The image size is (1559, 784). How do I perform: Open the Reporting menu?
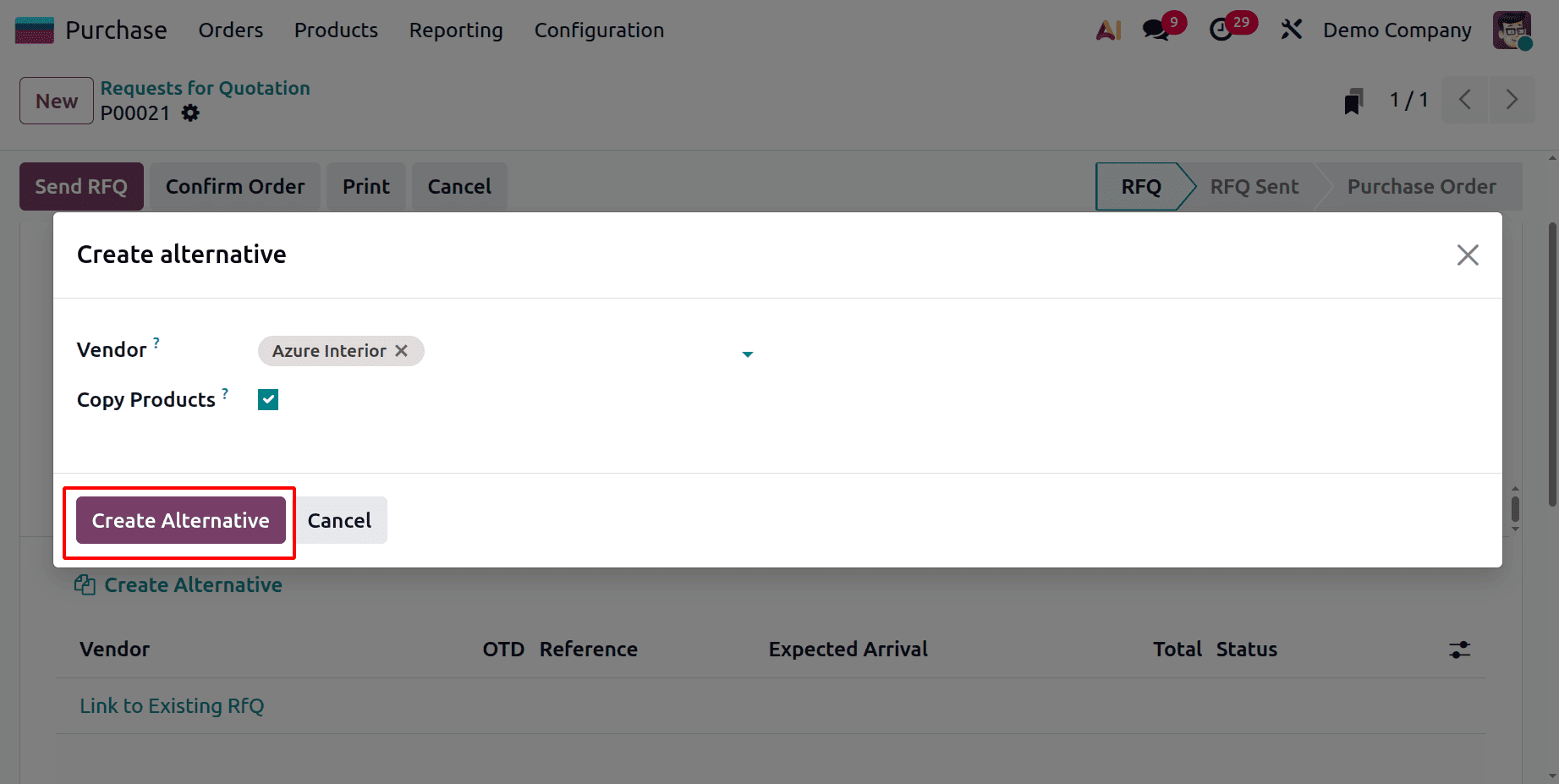point(455,30)
